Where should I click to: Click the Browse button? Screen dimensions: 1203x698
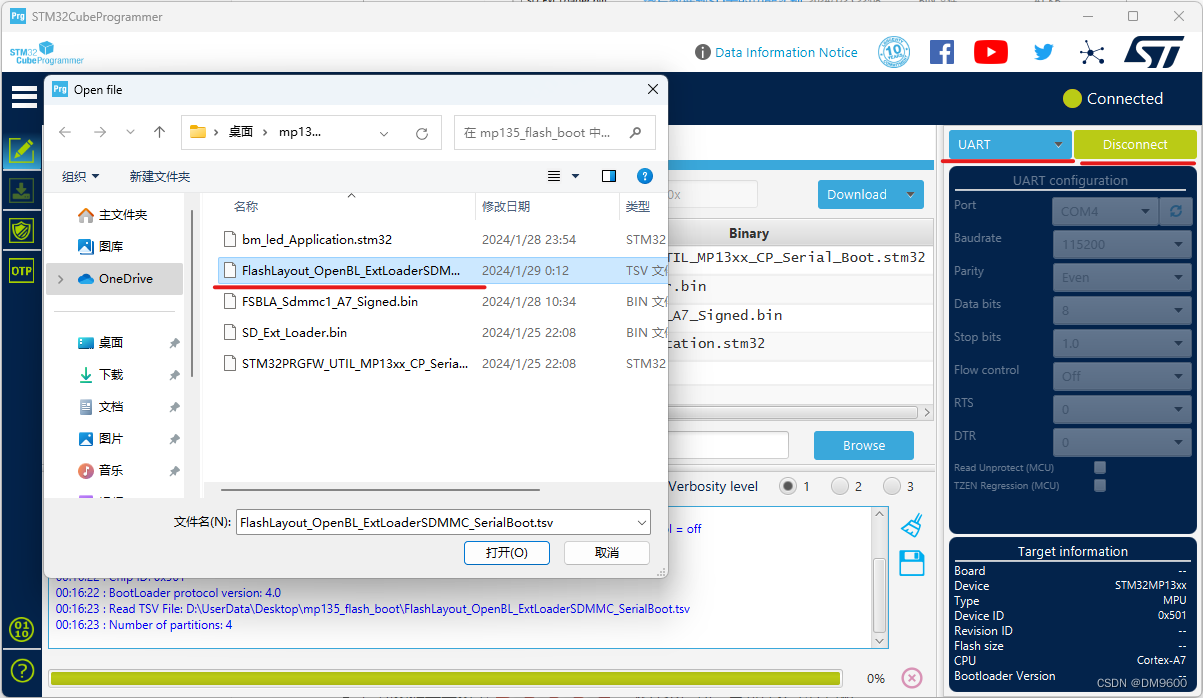(x=864, y=446)
